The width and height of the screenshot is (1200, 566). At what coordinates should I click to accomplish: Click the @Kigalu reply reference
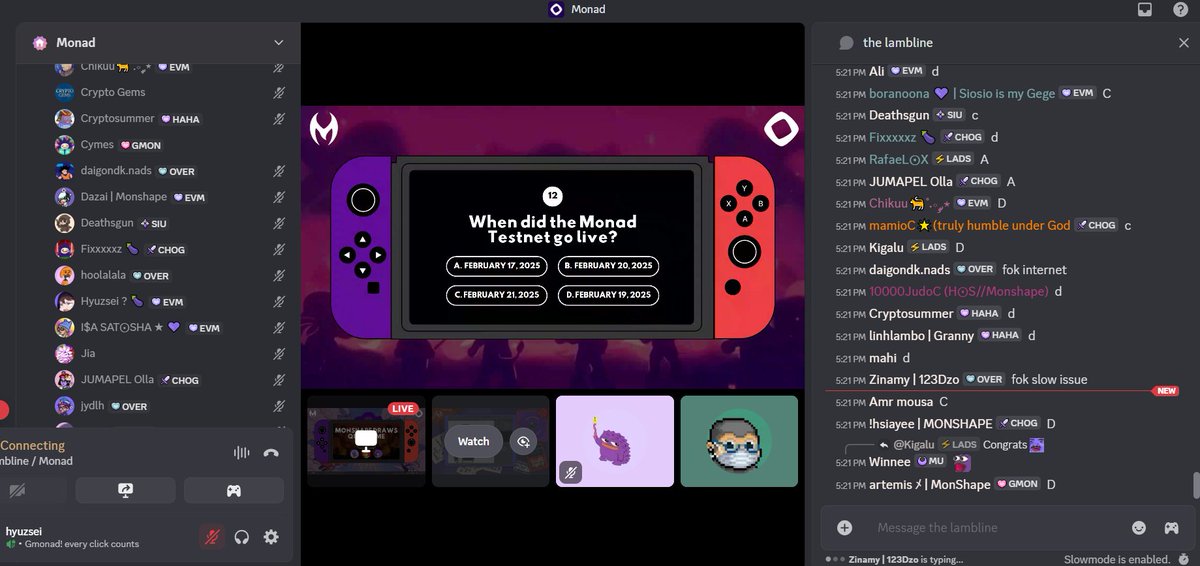[x=913, y=444]
